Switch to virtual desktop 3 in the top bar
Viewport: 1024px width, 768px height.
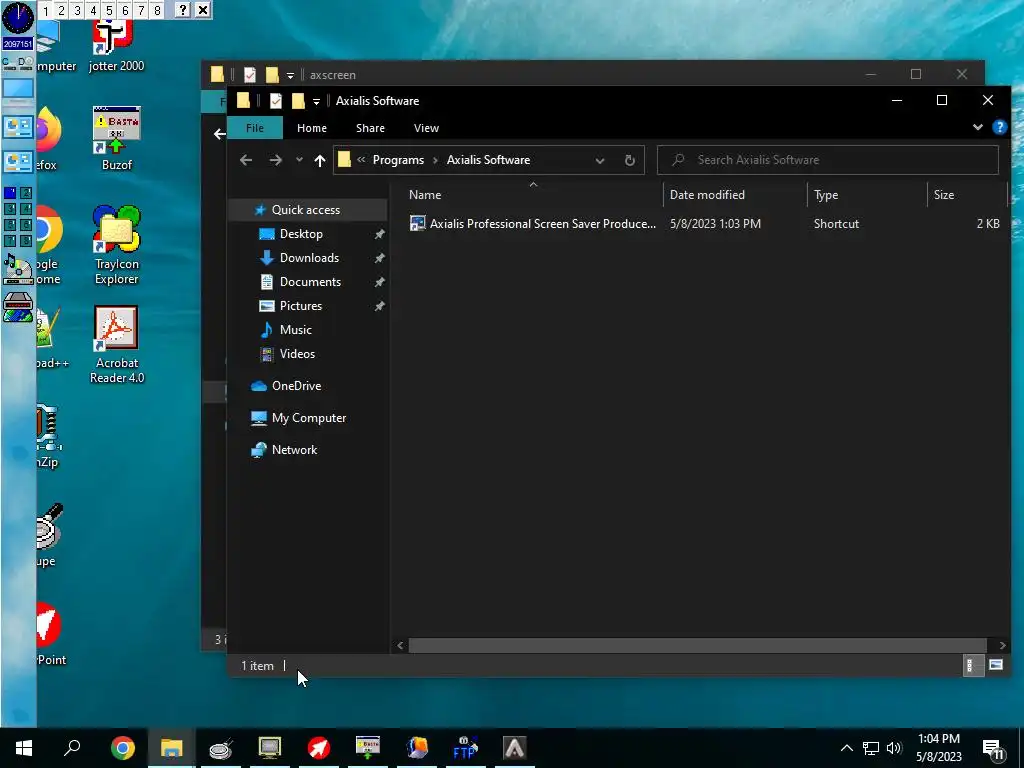pyautogui.click(x=77, y=10)
